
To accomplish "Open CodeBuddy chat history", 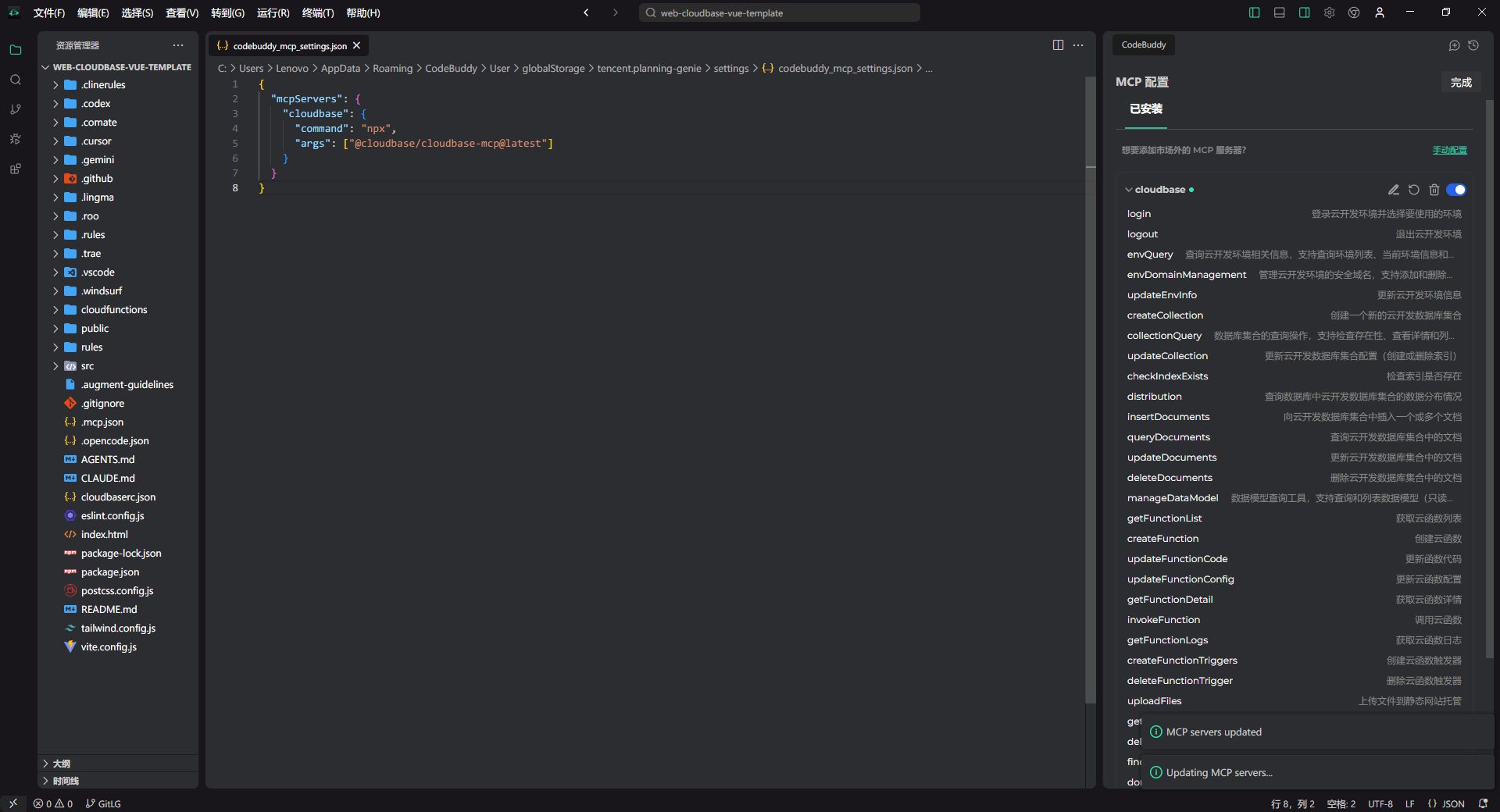I will pos(1473,45).
